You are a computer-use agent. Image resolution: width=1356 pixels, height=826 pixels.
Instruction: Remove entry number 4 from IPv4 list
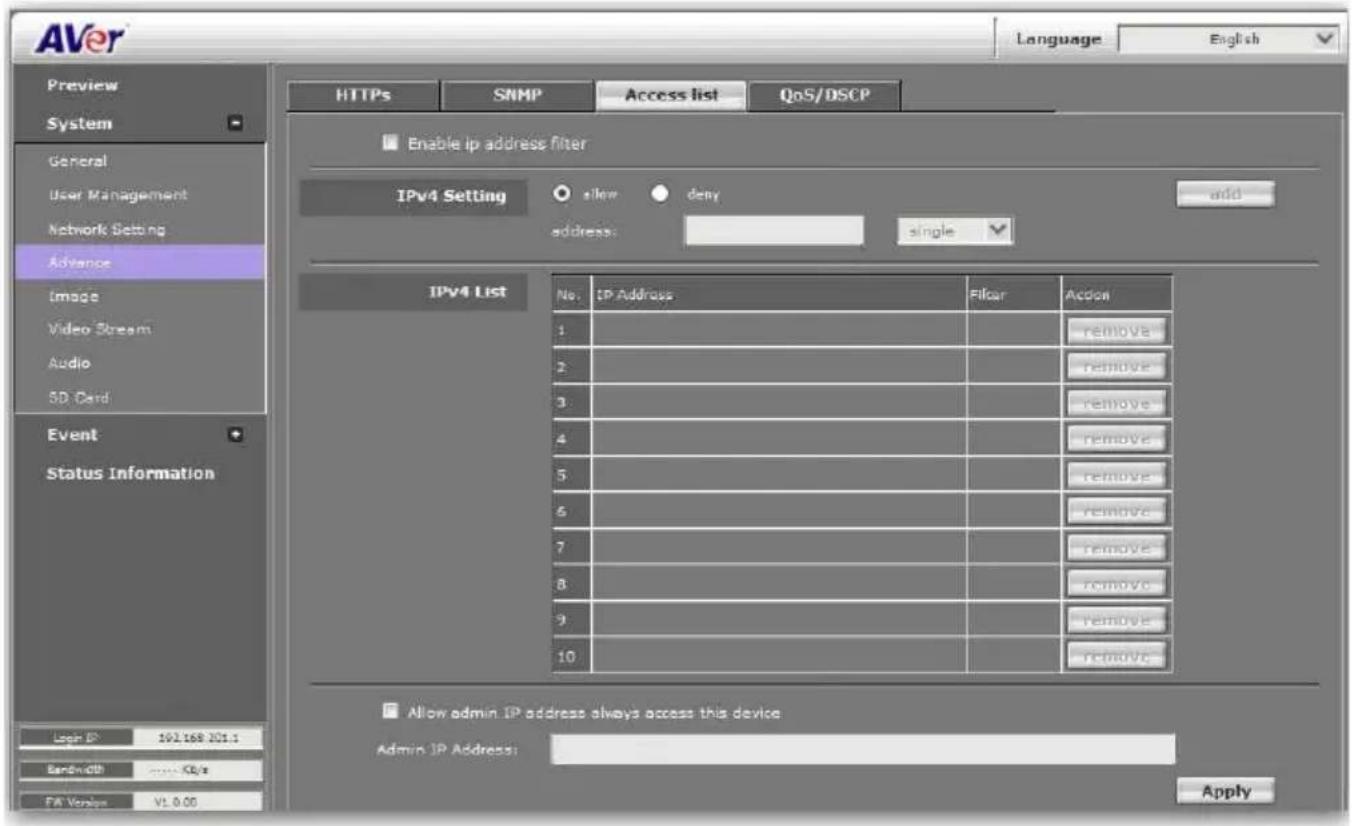click(1116, 439)
